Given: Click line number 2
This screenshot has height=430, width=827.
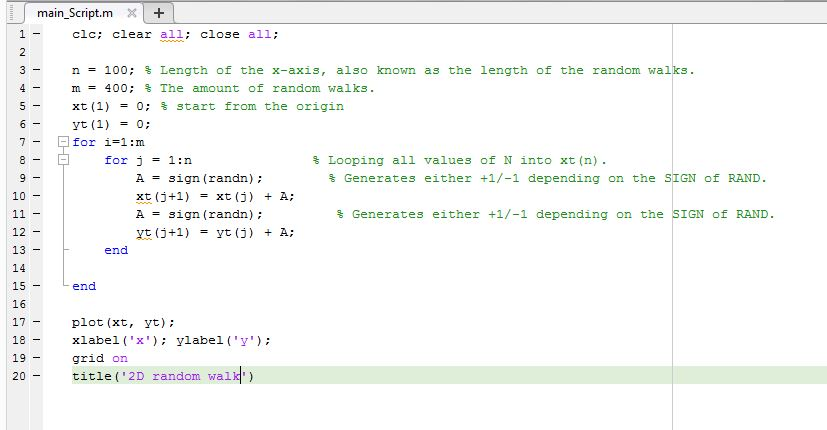Looking at the screenshot, I should coord(22,52).
